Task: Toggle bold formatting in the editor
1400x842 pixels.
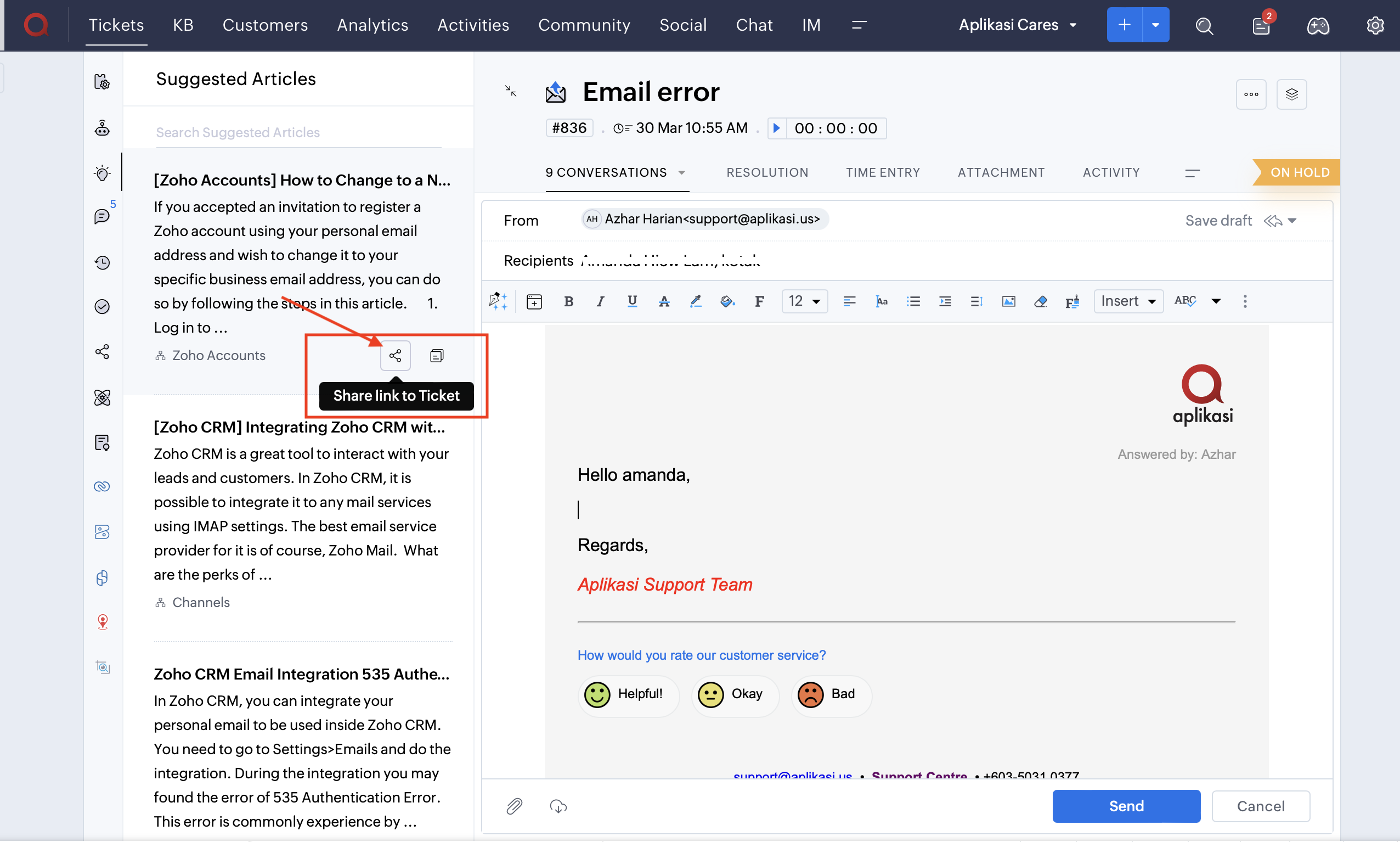Action: pos(568,301)
